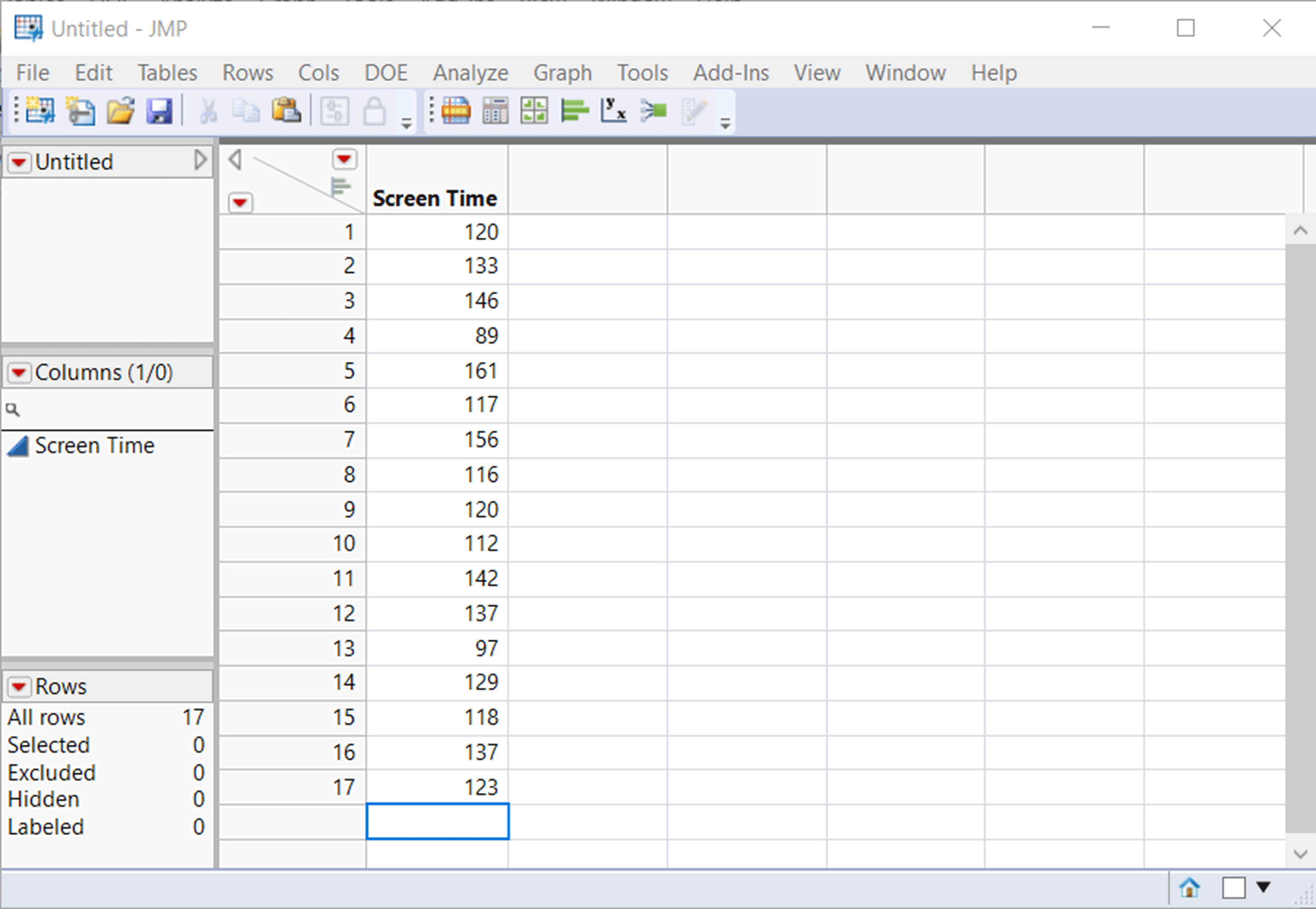Click the grayed pencil edit icon

694,111
